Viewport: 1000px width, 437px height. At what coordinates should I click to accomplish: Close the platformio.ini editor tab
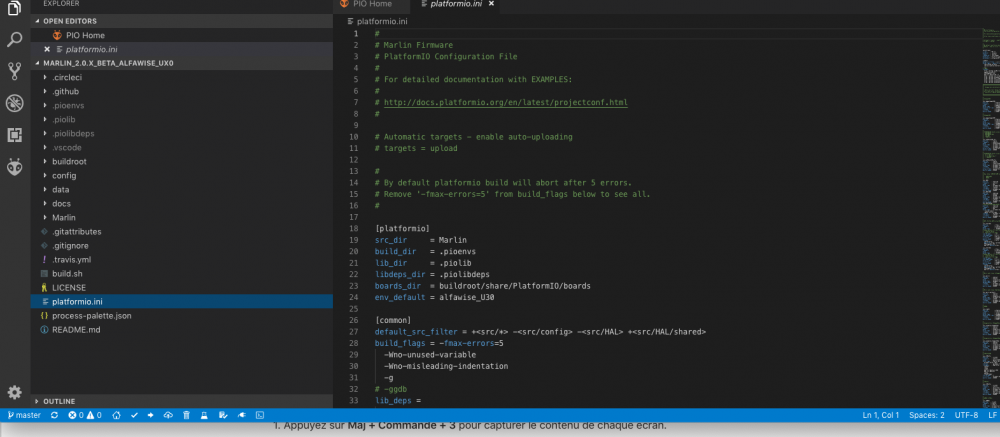pyautogui.click(x=490, y=4)
